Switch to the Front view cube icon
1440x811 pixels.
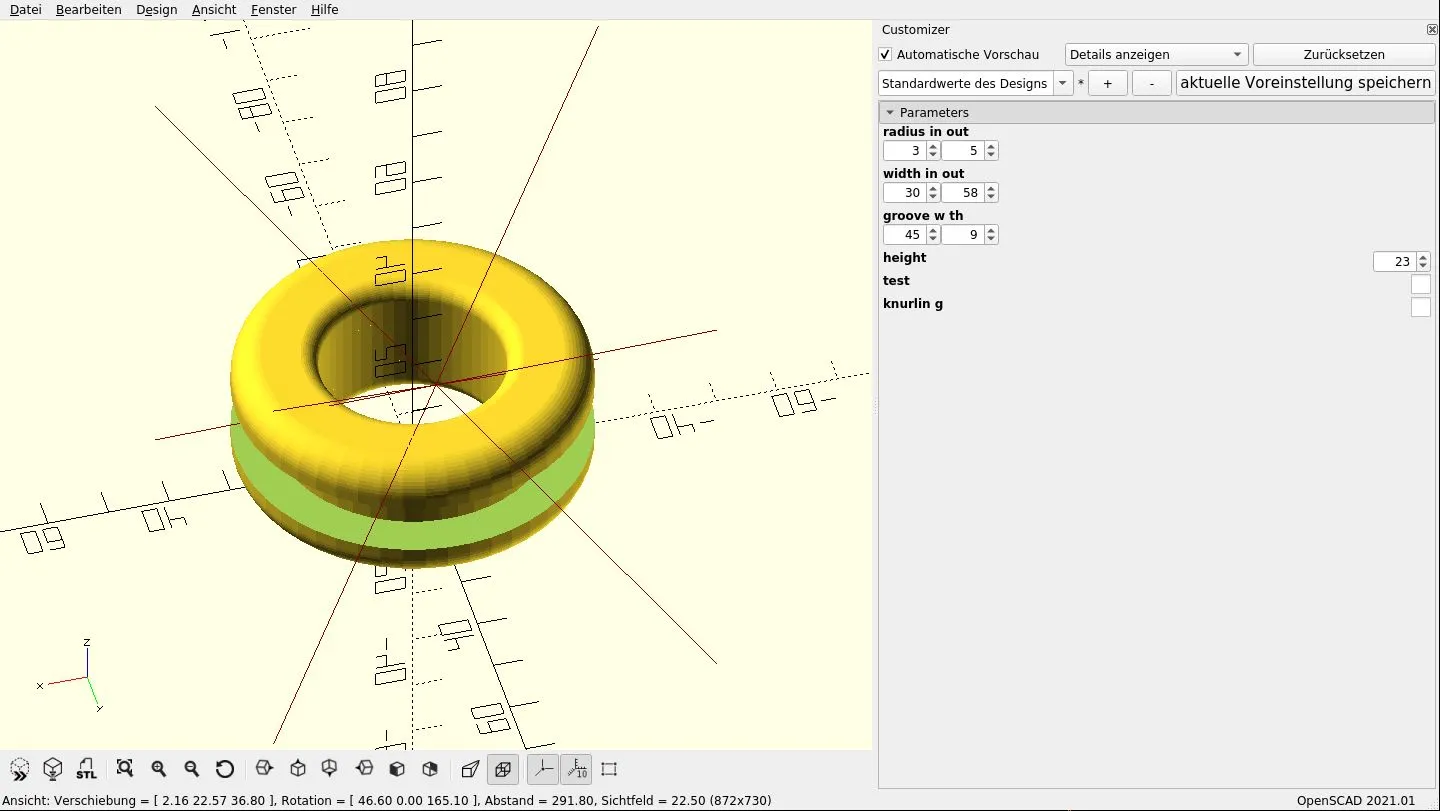(397, 769)
